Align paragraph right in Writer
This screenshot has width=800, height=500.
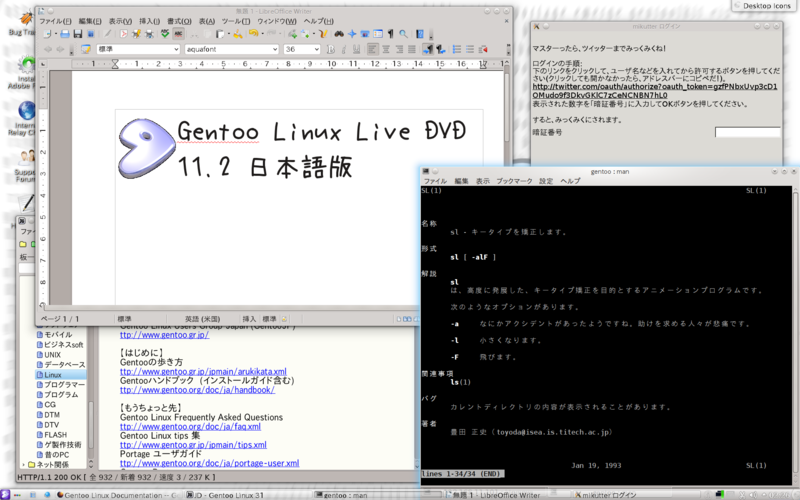click(399, 49)
